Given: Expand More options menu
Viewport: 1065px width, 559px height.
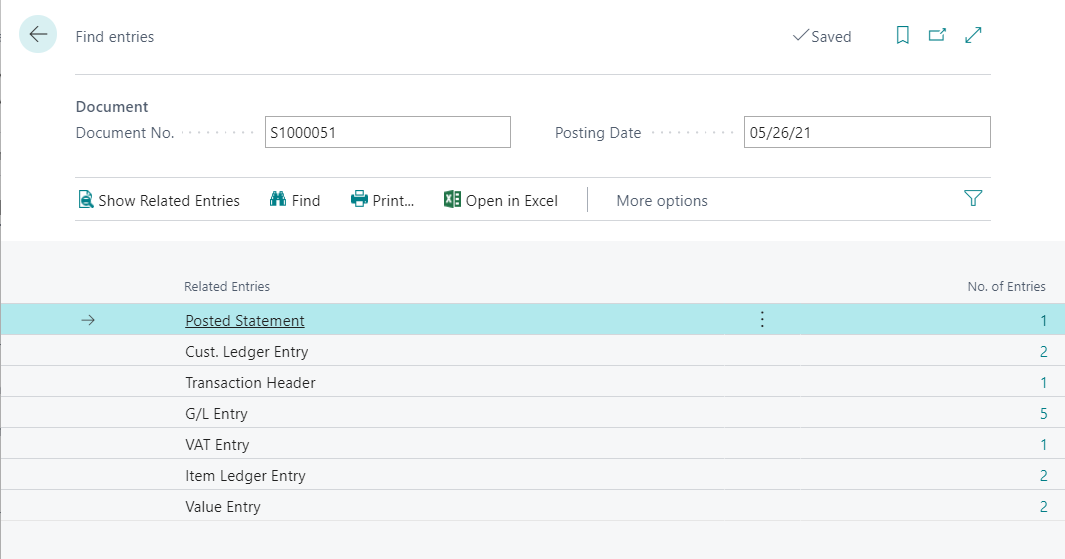Looking at the screenshot, I should coord(661,200).
